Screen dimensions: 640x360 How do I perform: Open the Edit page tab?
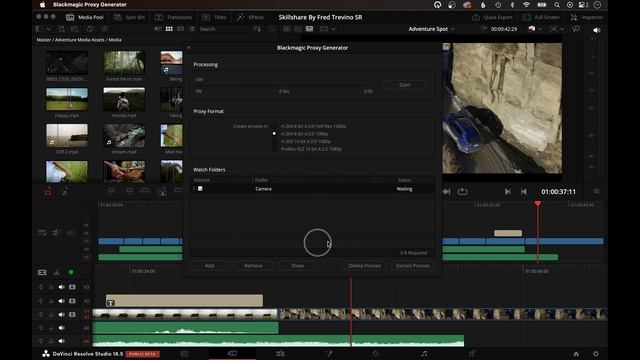click(x=280, y=353)
